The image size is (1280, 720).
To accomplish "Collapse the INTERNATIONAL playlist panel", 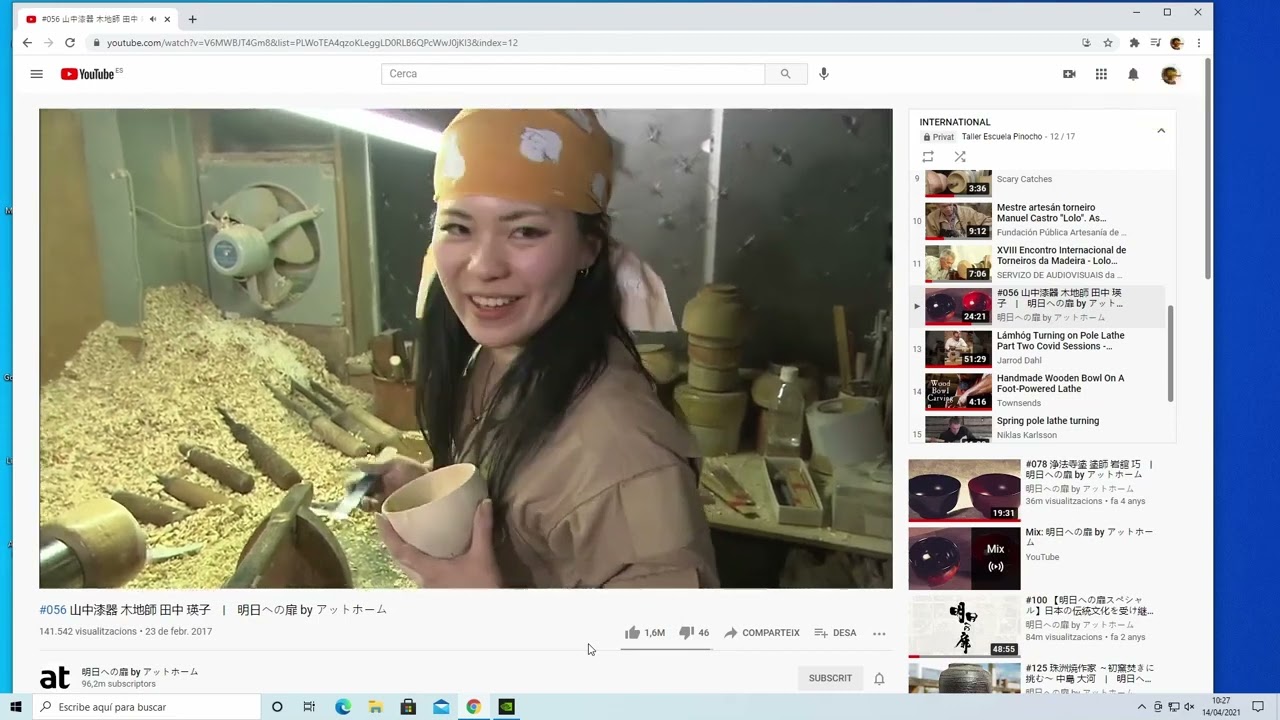I will pyautogui.click(x=1161, y=130).
